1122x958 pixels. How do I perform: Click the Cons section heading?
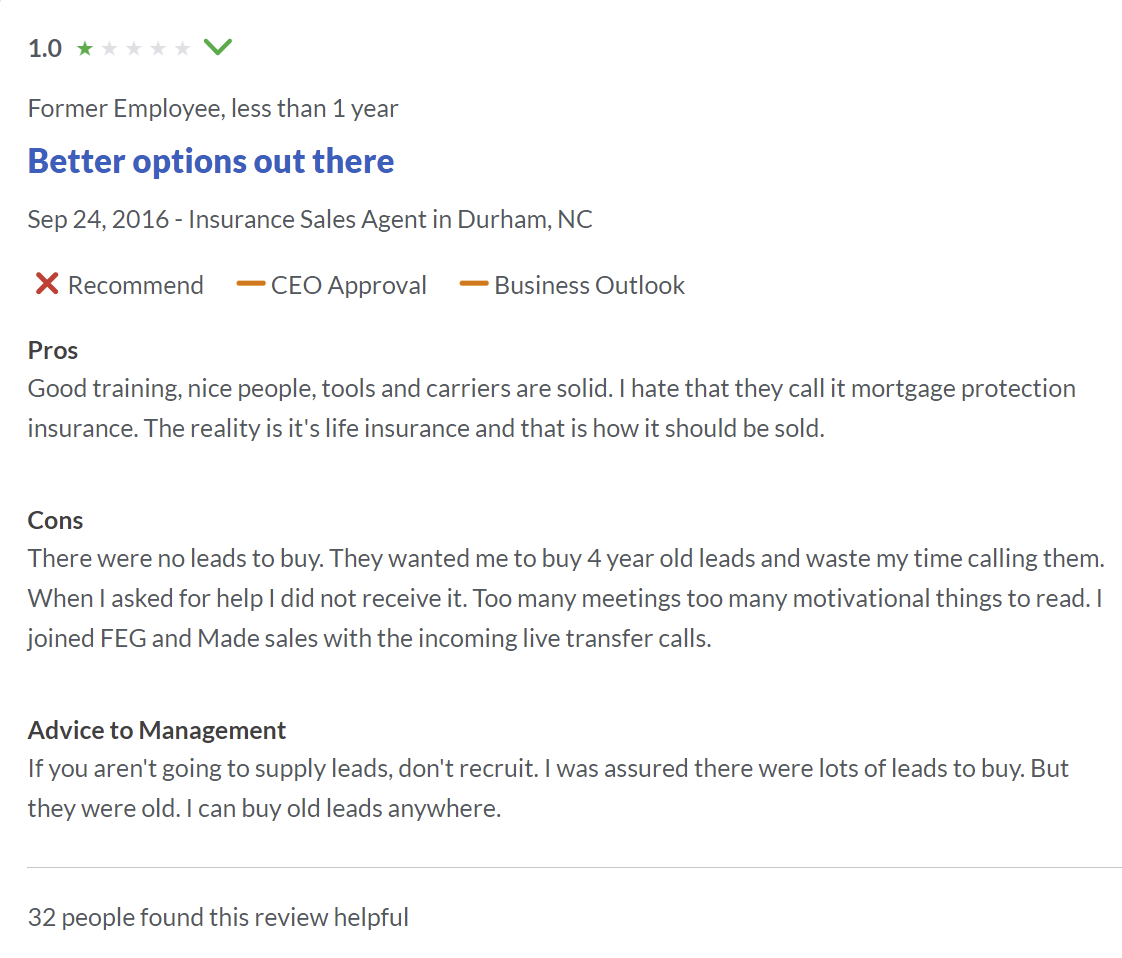56,520
